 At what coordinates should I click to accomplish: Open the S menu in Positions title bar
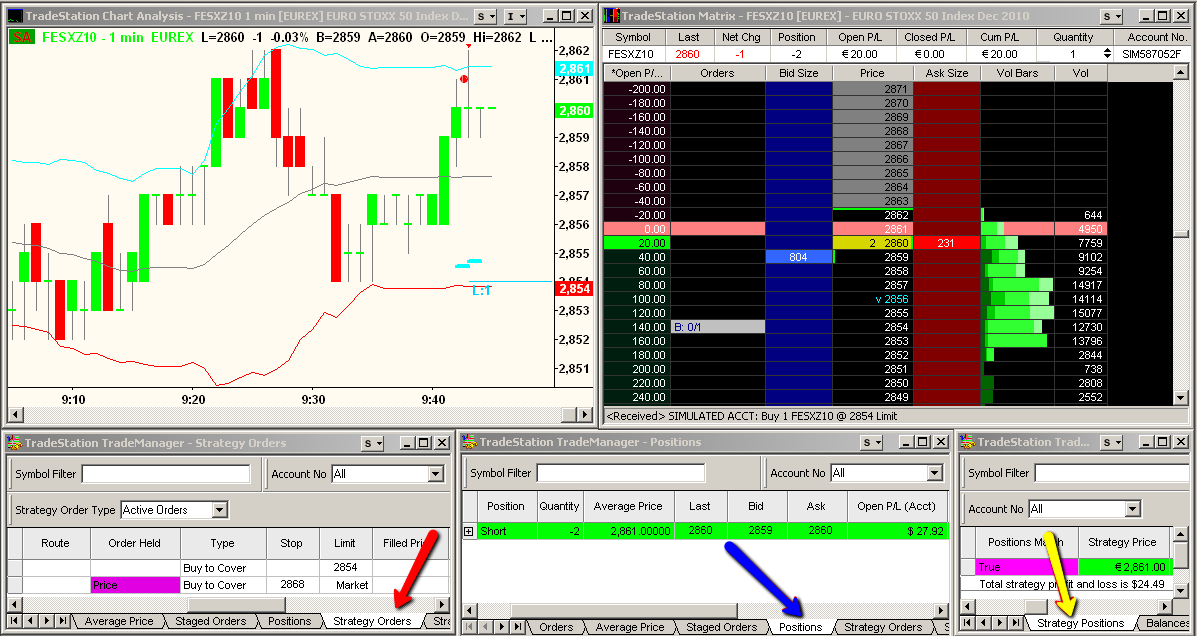871,442
